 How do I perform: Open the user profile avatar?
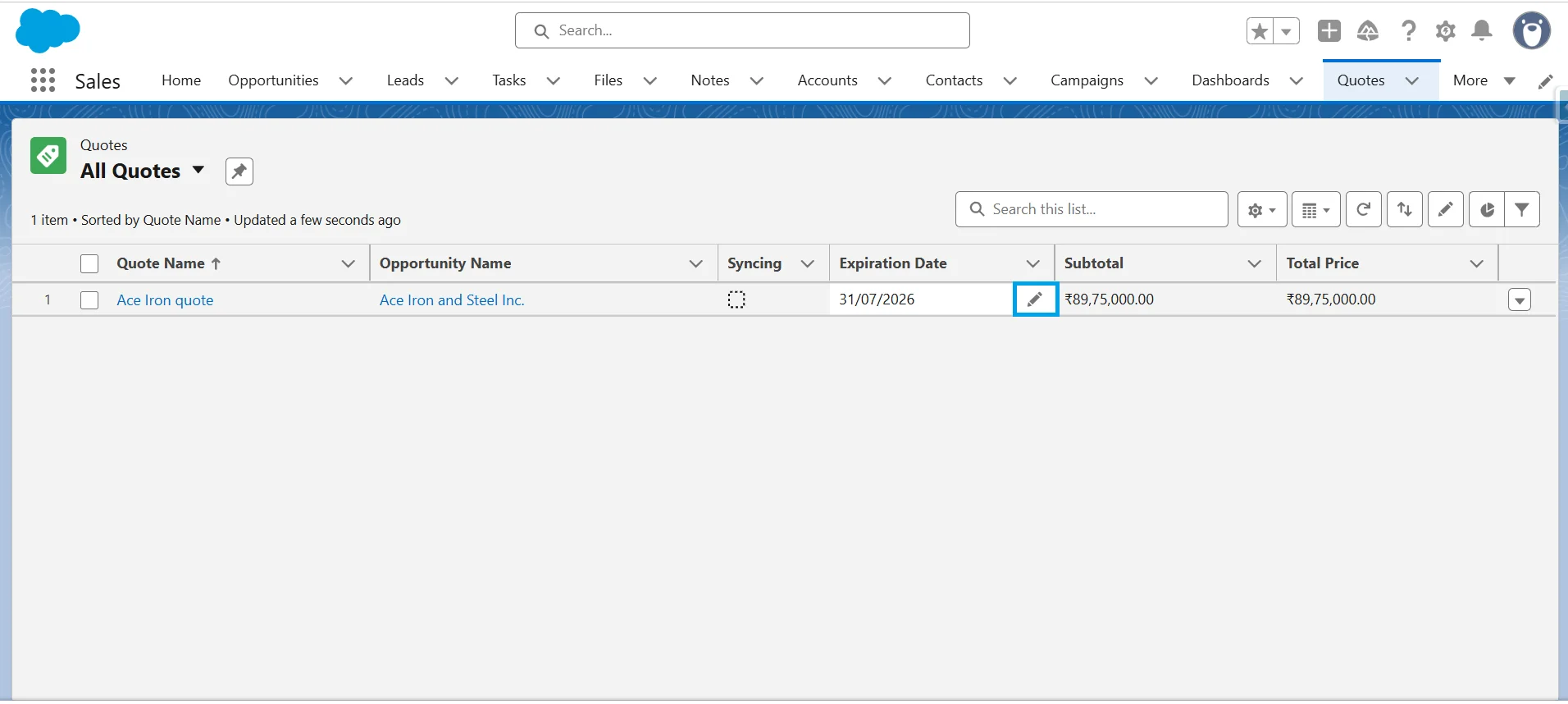(x=1531, y=31)
